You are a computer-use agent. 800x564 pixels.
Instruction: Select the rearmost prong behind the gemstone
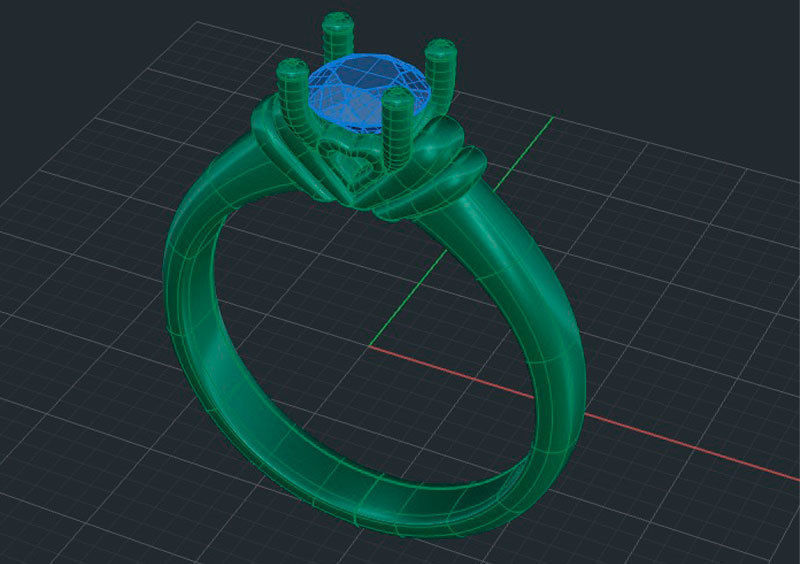[x=337, y=38]
